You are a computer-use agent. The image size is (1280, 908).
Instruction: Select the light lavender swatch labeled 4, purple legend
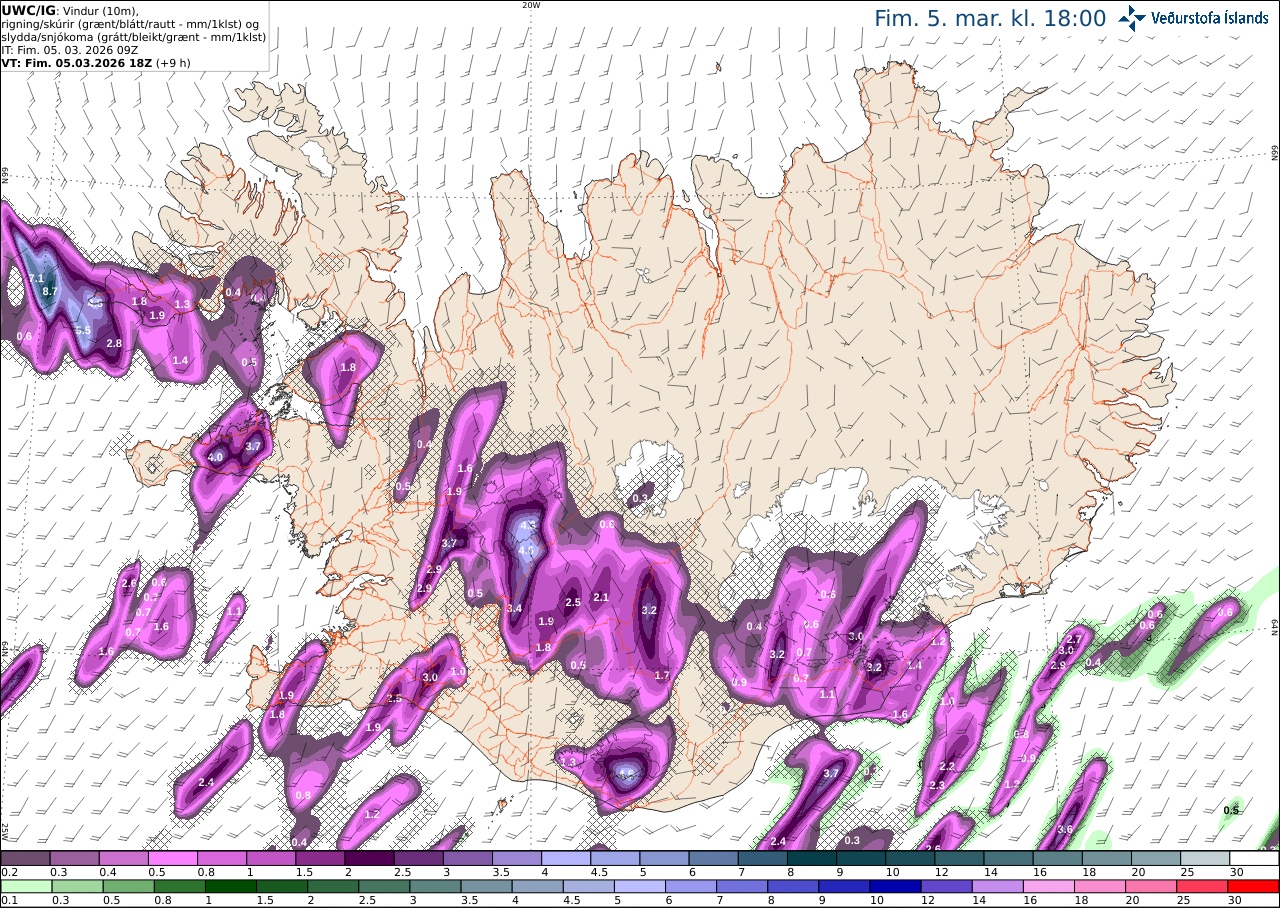[566, 858]
